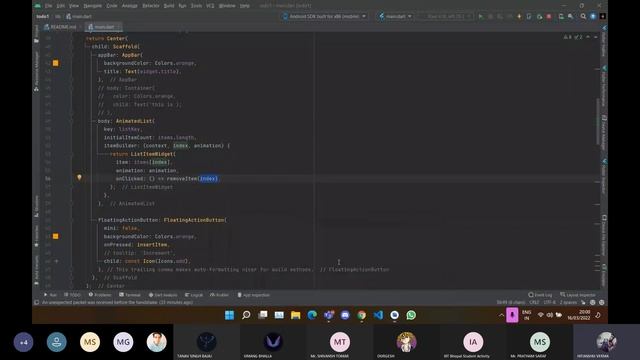Screen dimensions: 640x360
Task: Open the Logcat tool window tab
Action: point(194,295)
